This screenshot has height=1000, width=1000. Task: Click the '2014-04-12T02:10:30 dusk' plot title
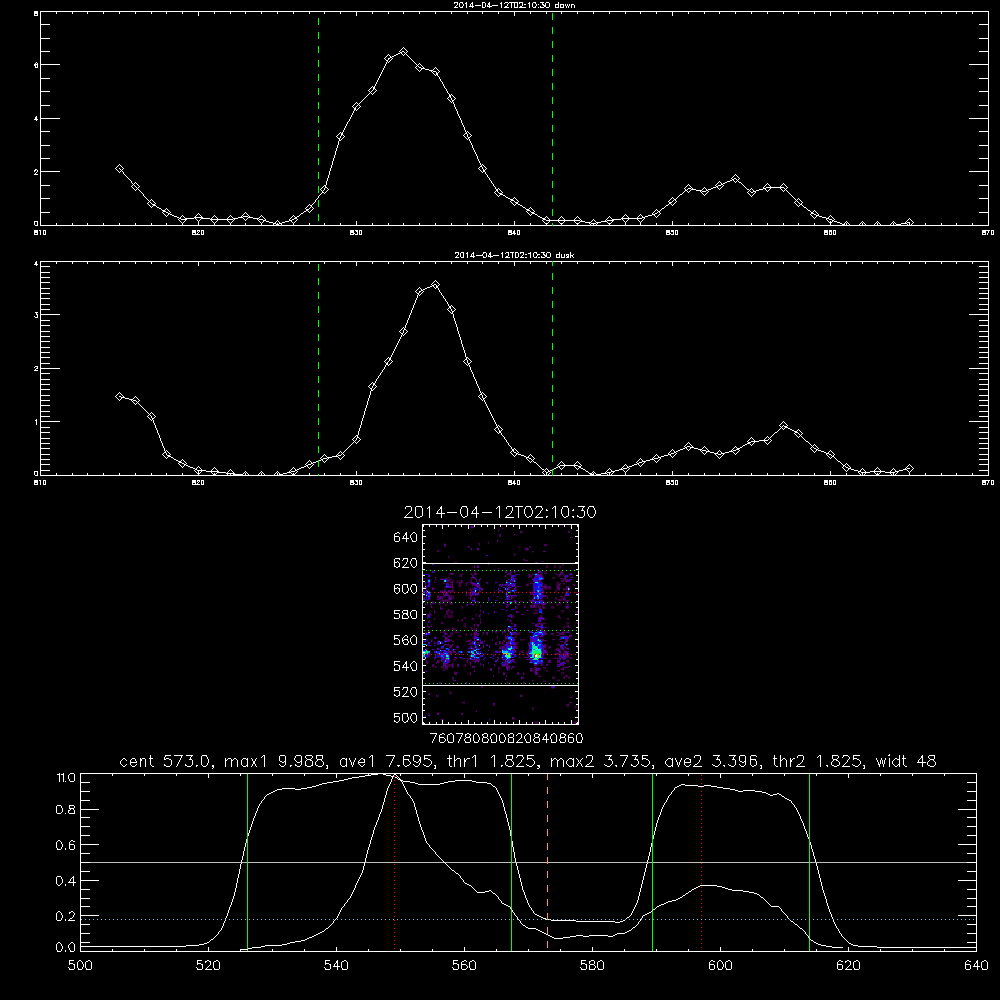pyautogui.click(x=514, y=255)
